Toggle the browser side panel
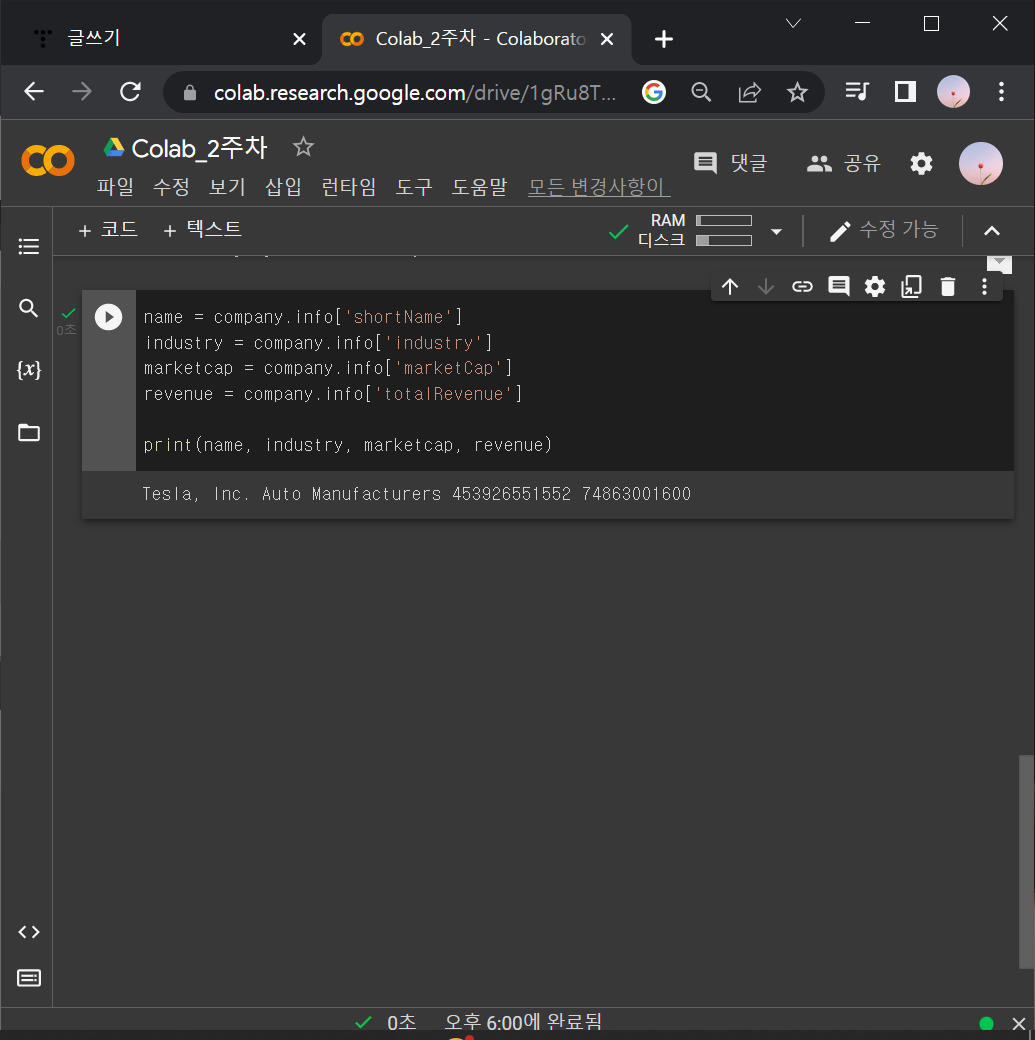The width and height of the screenshot is (1035, 1040). point(905,91)
